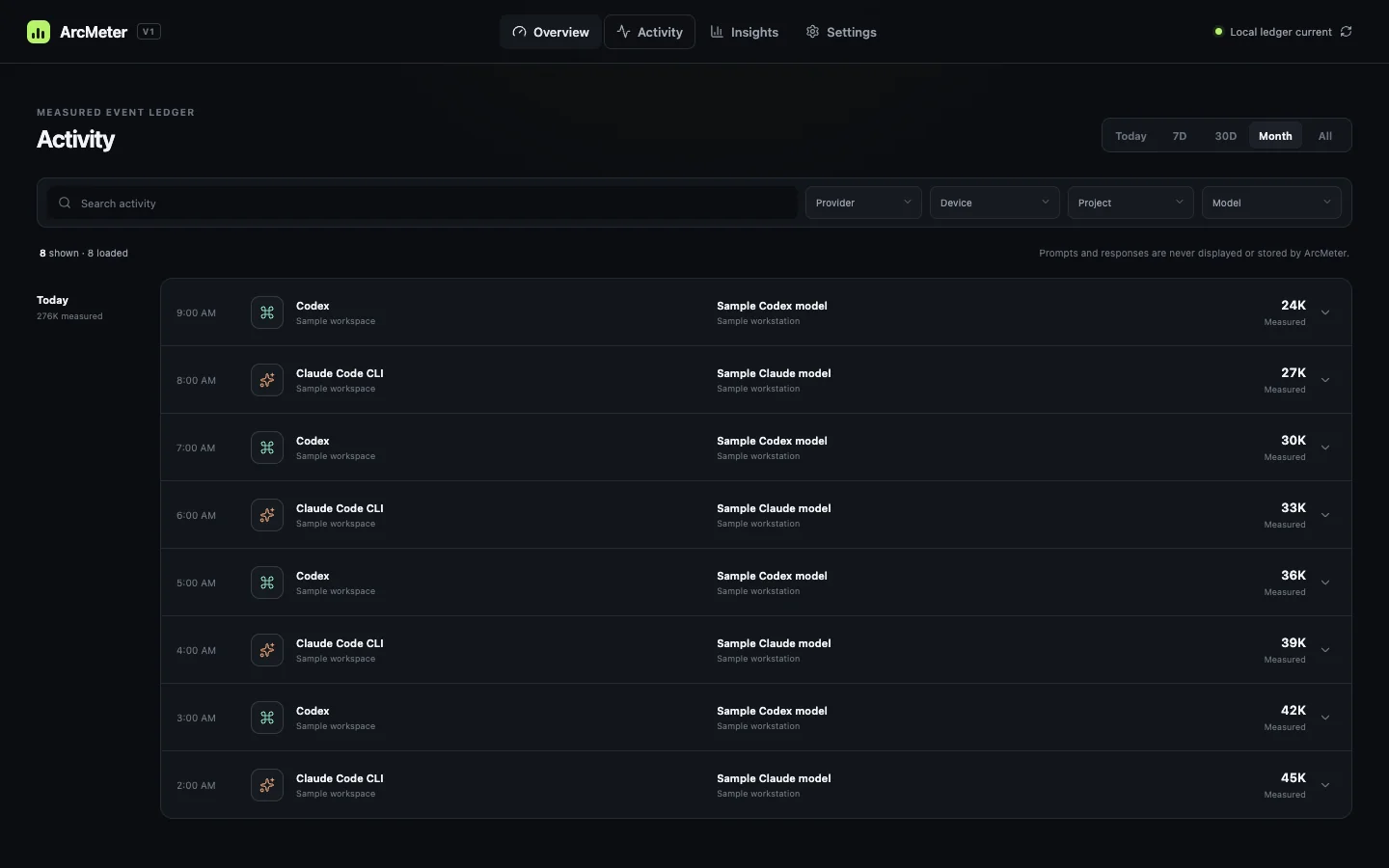This screenshot has width=1389, height=868.
Task: Click the Codex icon in 5:00 AM row
Action: 267,583
